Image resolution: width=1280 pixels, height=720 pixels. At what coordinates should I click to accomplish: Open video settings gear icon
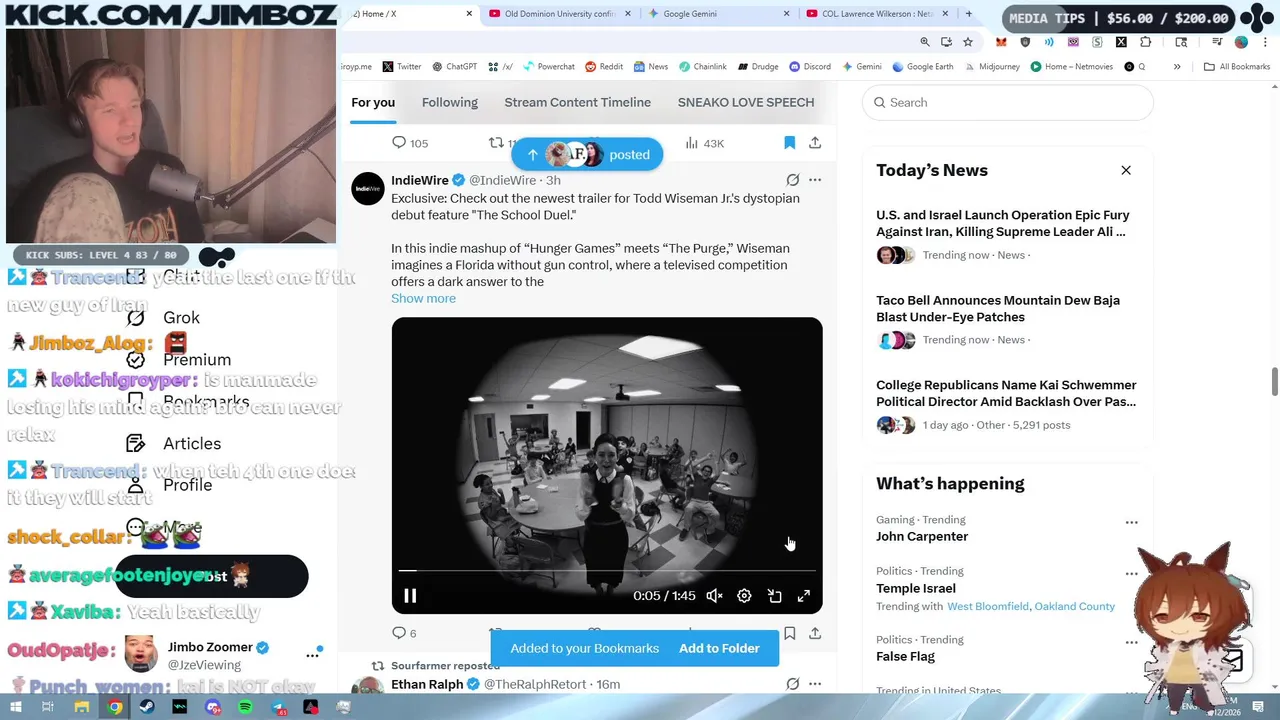click(x=744, y=596)
